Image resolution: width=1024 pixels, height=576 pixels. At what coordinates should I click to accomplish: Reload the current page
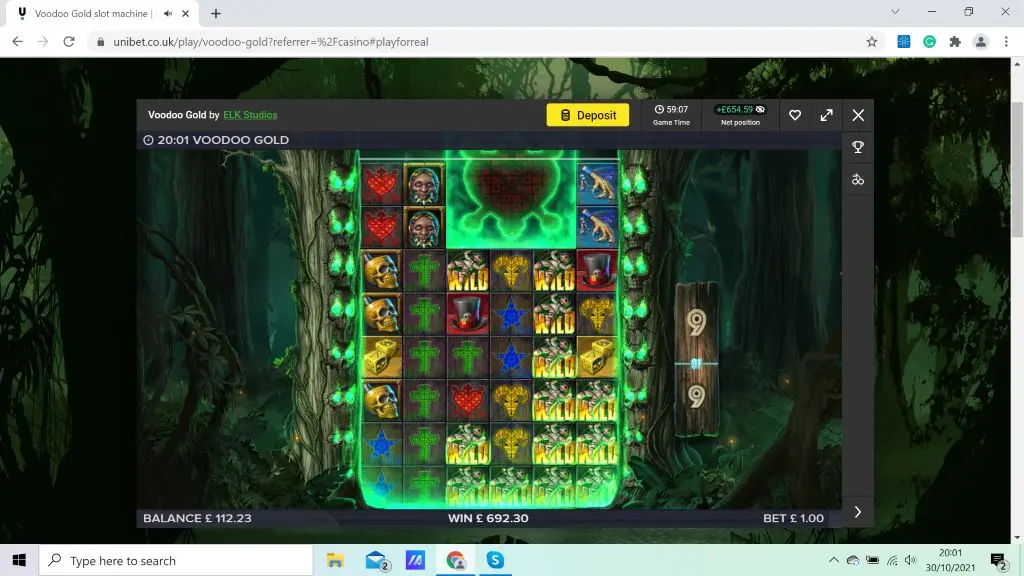click(x=69, y=42)
